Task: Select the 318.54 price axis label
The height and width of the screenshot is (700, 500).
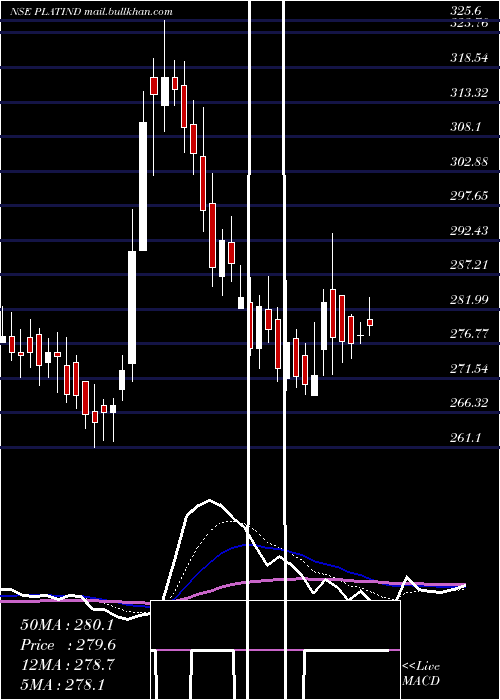Action: pyautogui.click(x=469, y=58)
